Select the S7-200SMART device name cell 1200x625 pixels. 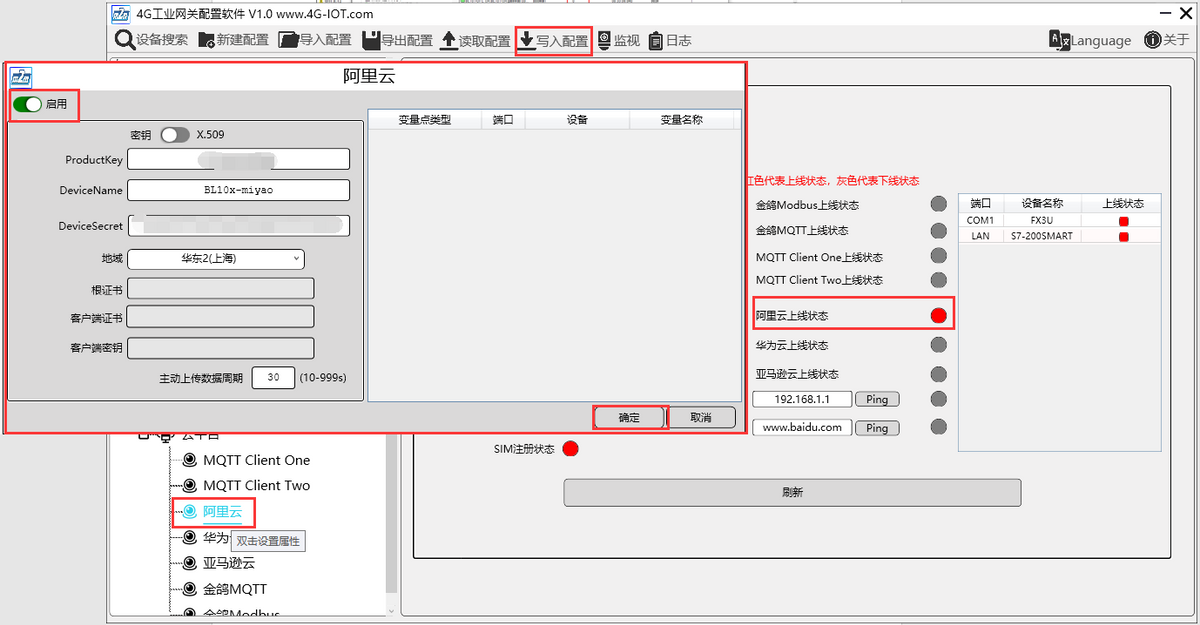1043,237
